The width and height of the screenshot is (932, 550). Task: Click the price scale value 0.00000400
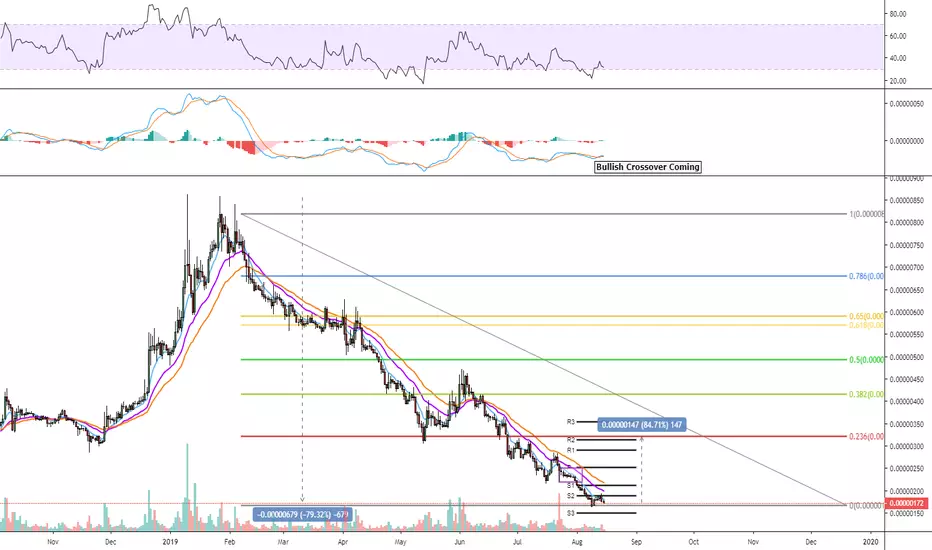click(906, 402)
